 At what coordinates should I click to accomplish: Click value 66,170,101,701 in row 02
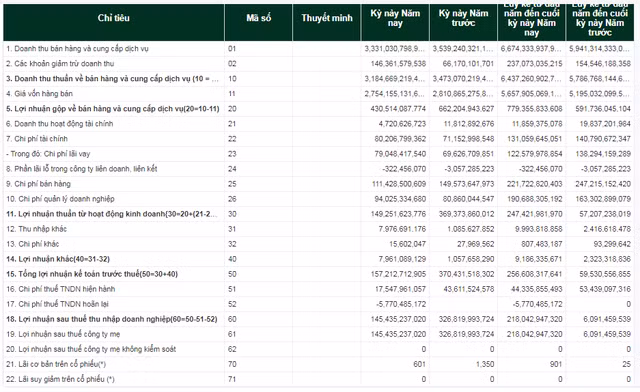(468, 64)
